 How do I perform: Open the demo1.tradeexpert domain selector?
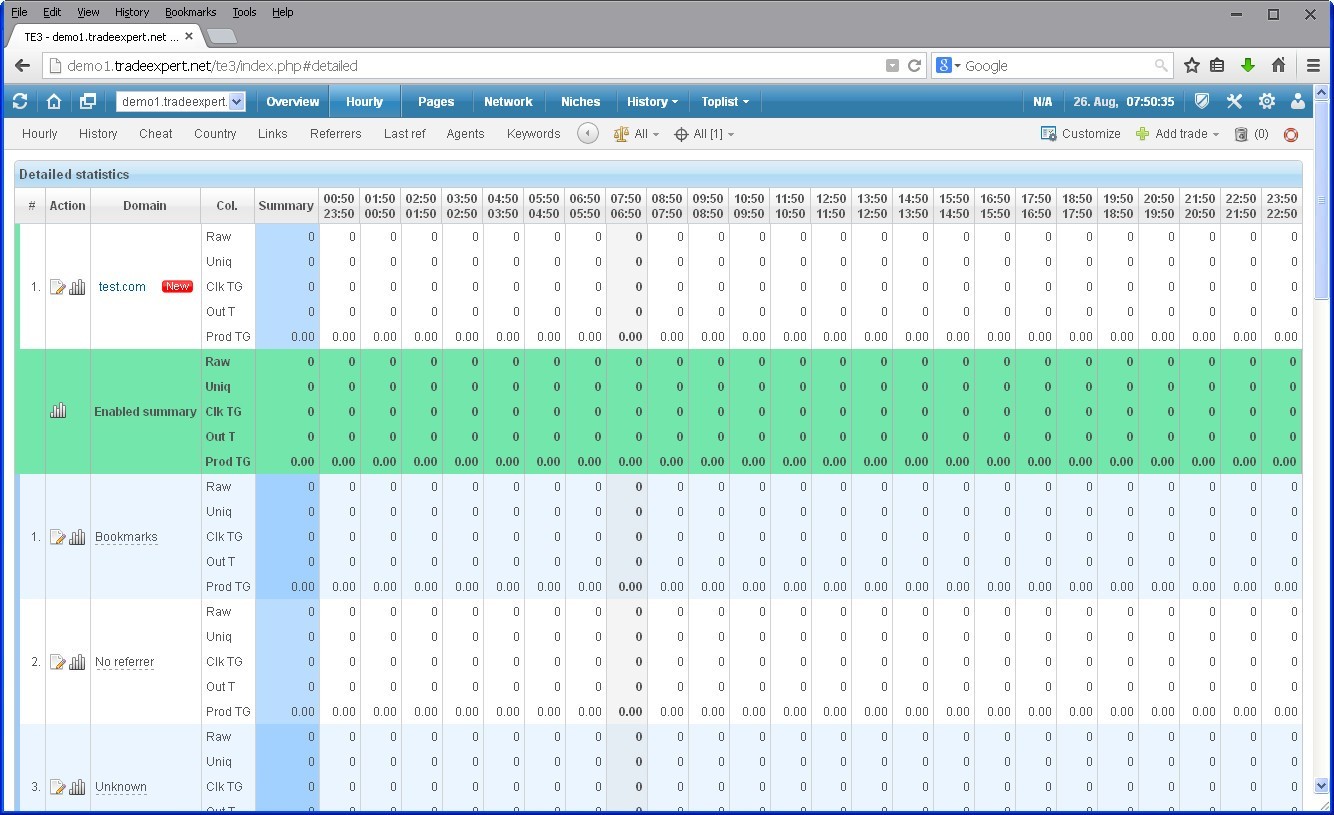[180, 102]
